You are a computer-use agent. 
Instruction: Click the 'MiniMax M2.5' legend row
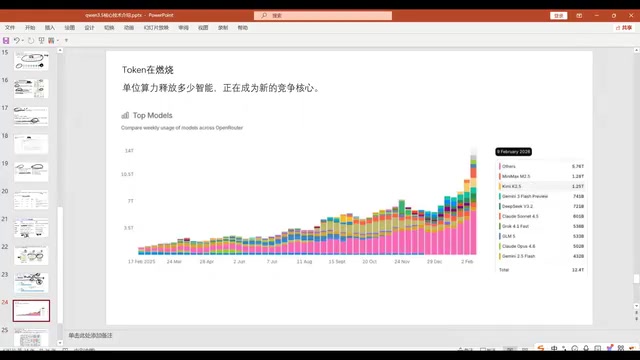pyautogui.click(x=541, y=176)
